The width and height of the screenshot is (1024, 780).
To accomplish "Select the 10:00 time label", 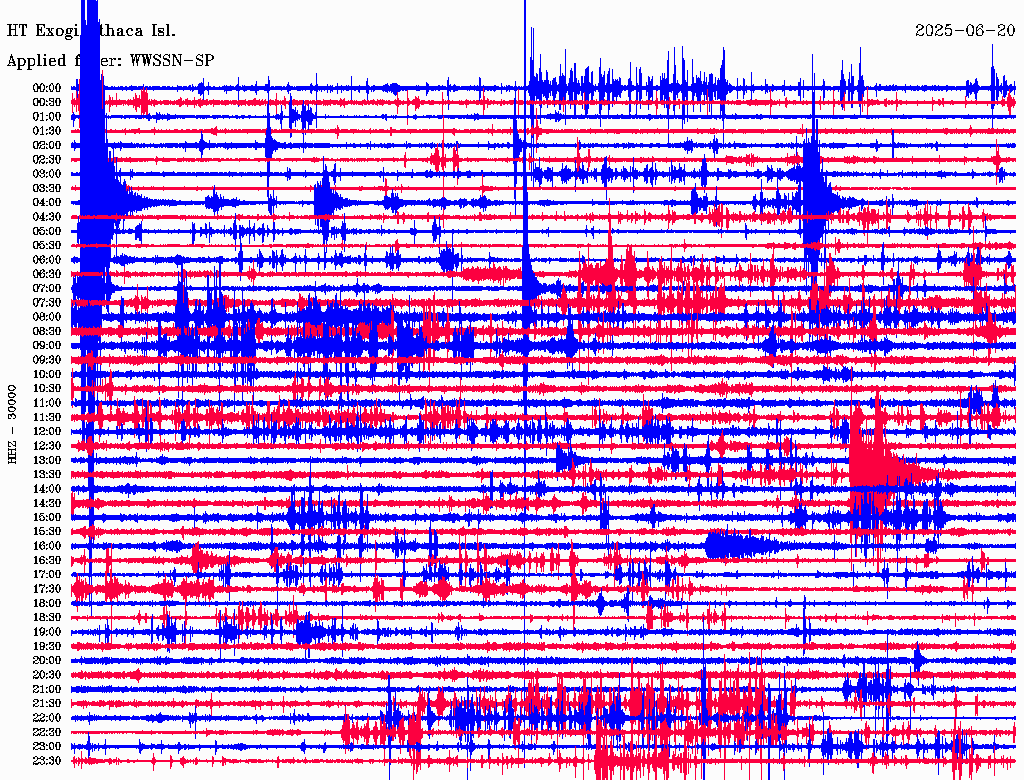I will 47,374.
